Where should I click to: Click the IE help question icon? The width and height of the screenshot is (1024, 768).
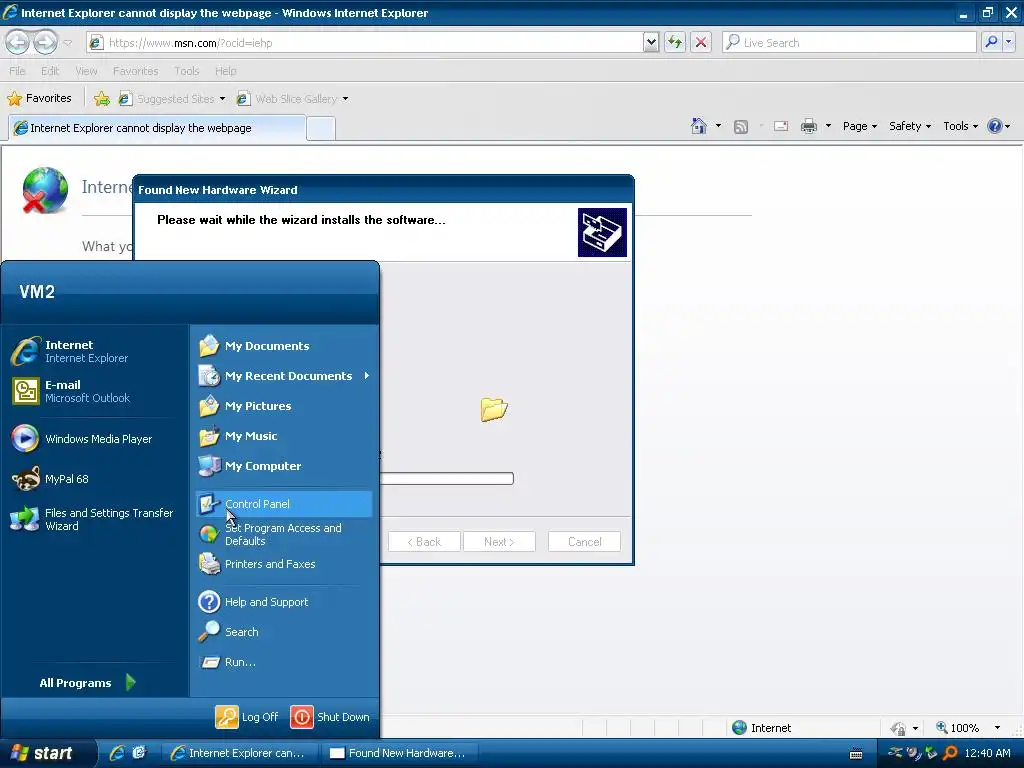pos(995,126)
